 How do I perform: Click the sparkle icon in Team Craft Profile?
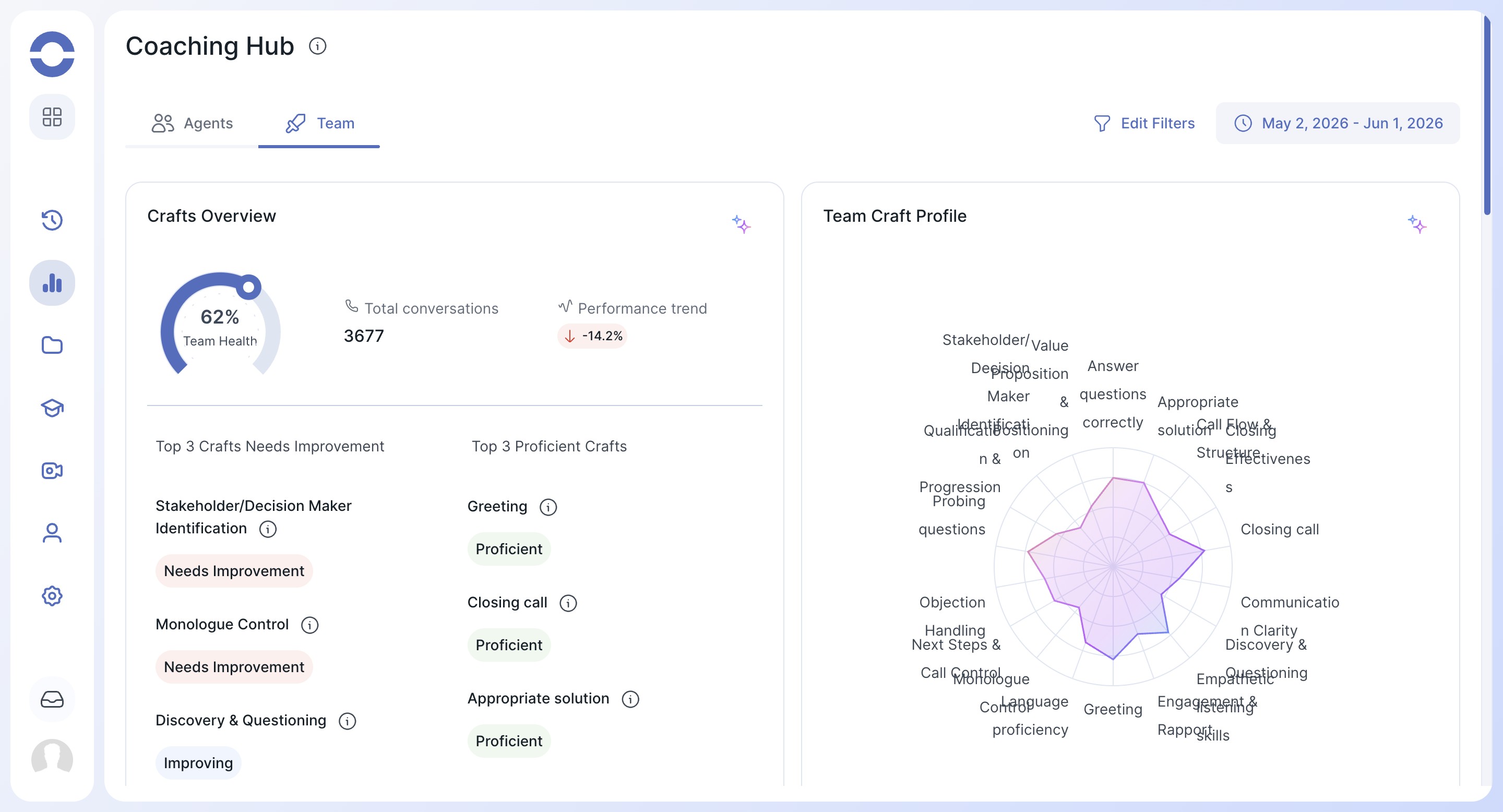1417,224
